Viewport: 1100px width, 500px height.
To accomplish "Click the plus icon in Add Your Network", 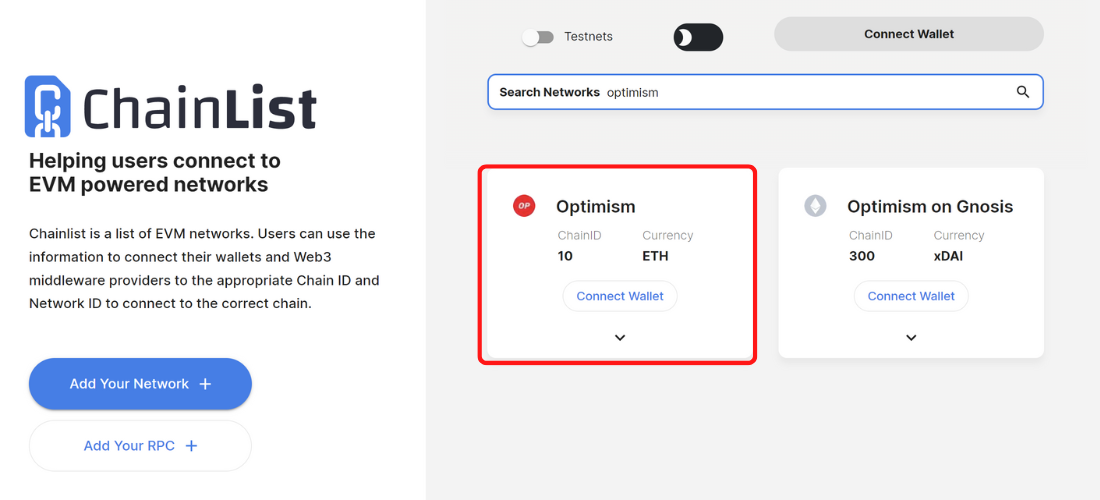I will [x=205, y=384].
